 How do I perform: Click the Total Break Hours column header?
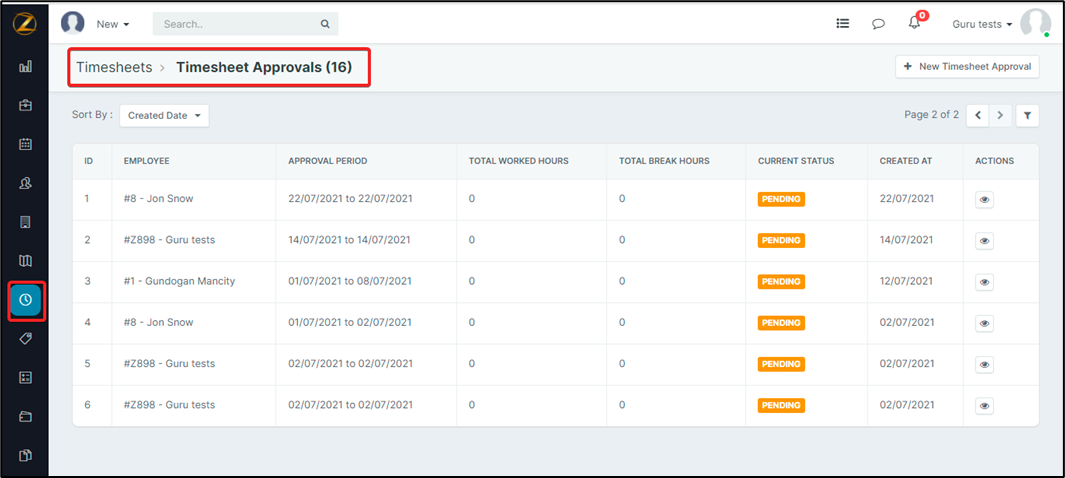coord(664,161)
